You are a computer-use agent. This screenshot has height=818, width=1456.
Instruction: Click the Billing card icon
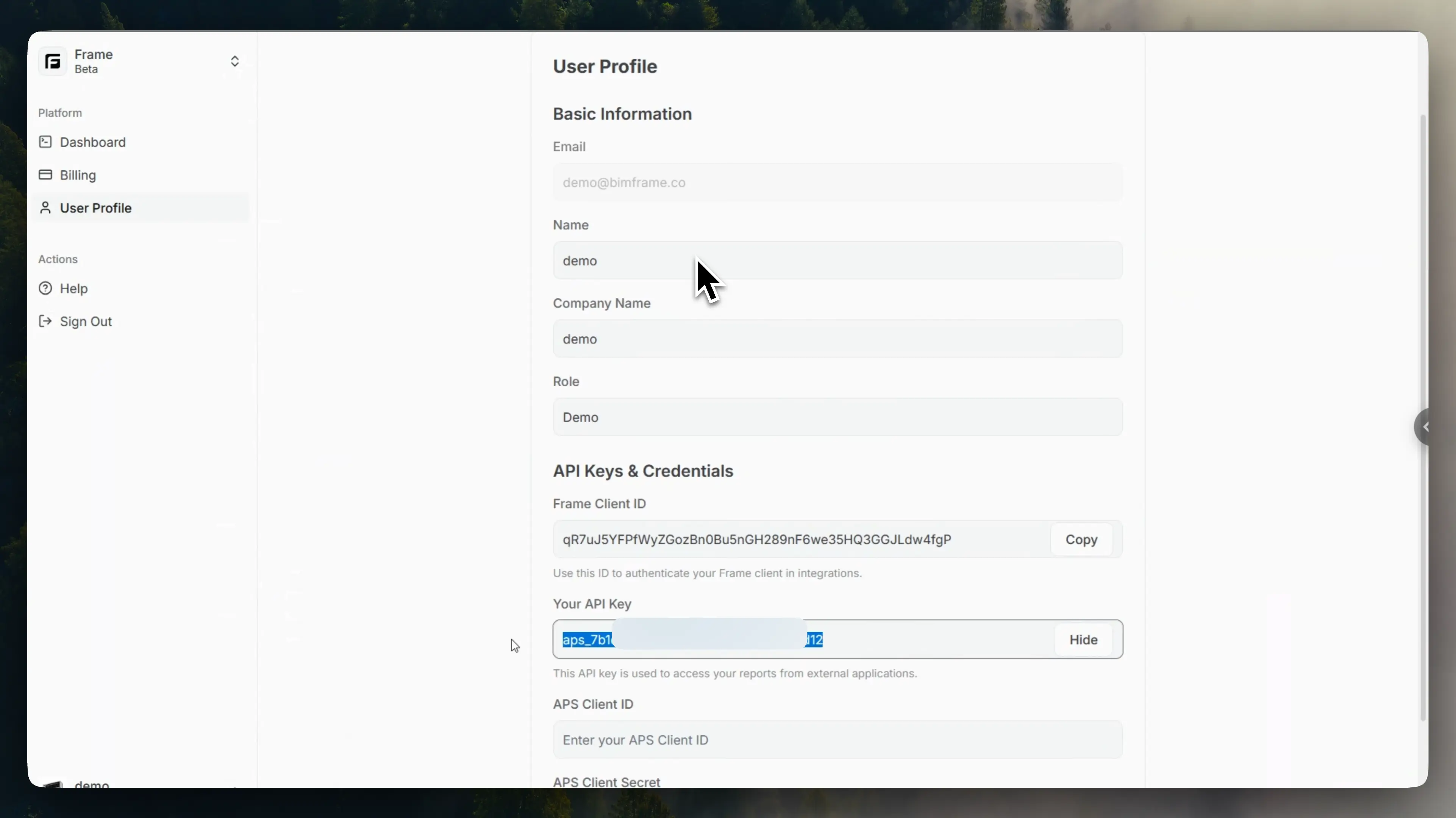[x=45, y=175]
